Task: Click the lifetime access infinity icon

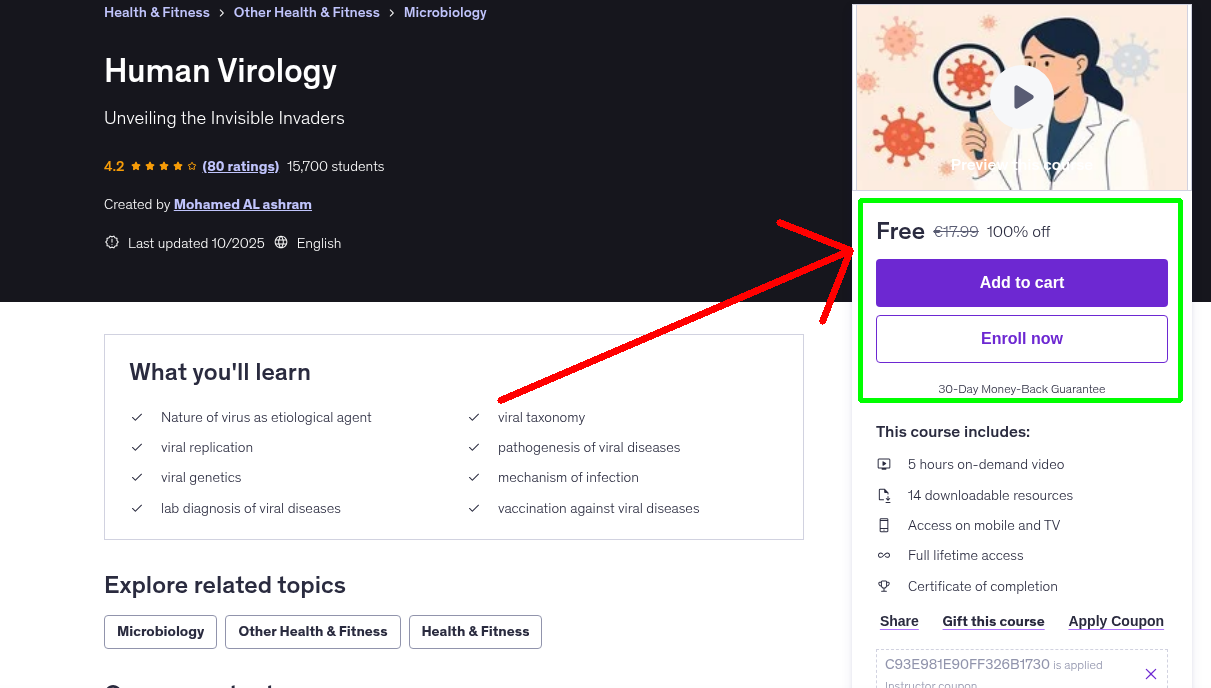Action: pyautogui.click(x=884, y=555)
